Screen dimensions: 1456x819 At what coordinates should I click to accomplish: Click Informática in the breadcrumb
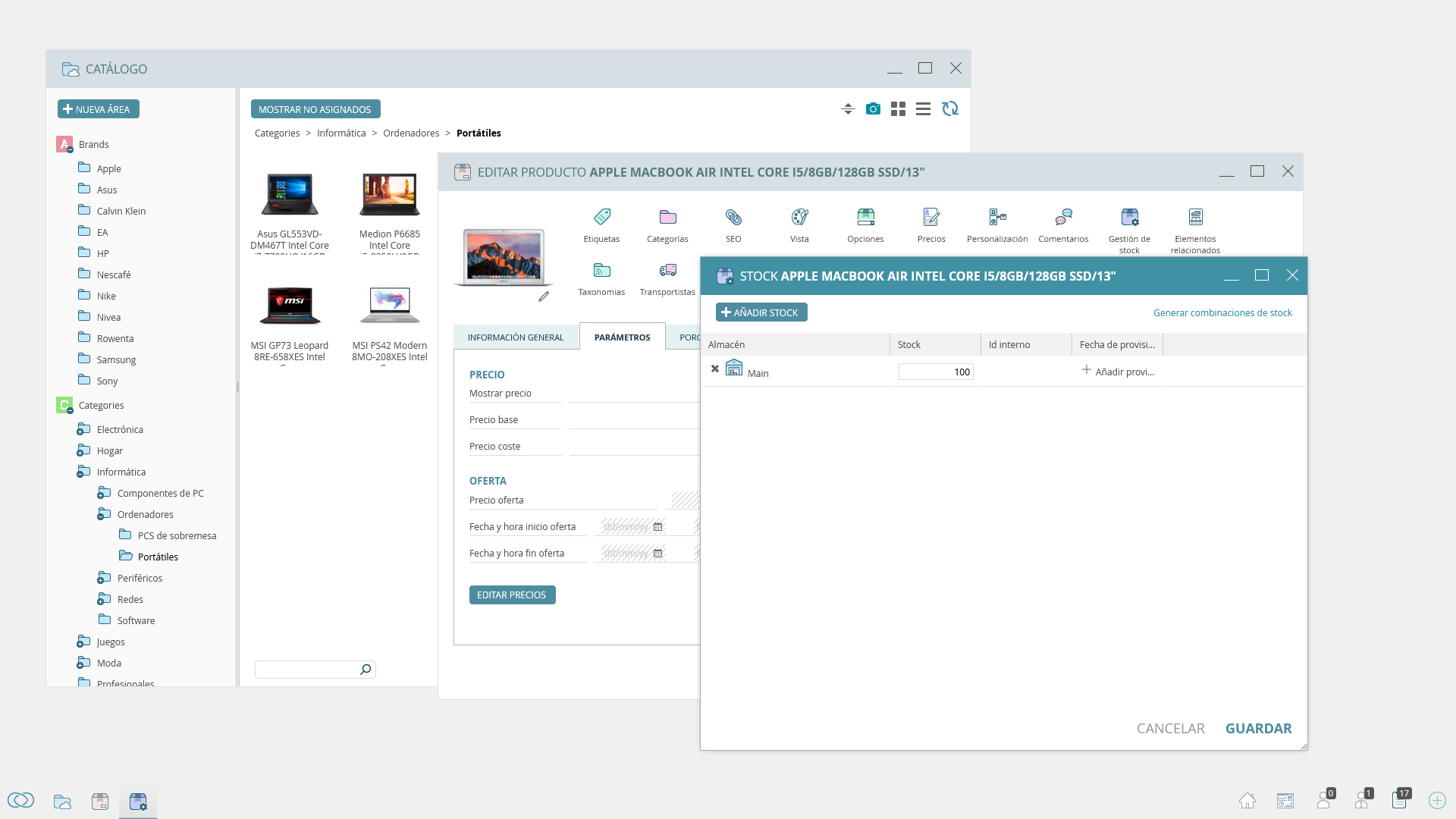pos(341,133)
